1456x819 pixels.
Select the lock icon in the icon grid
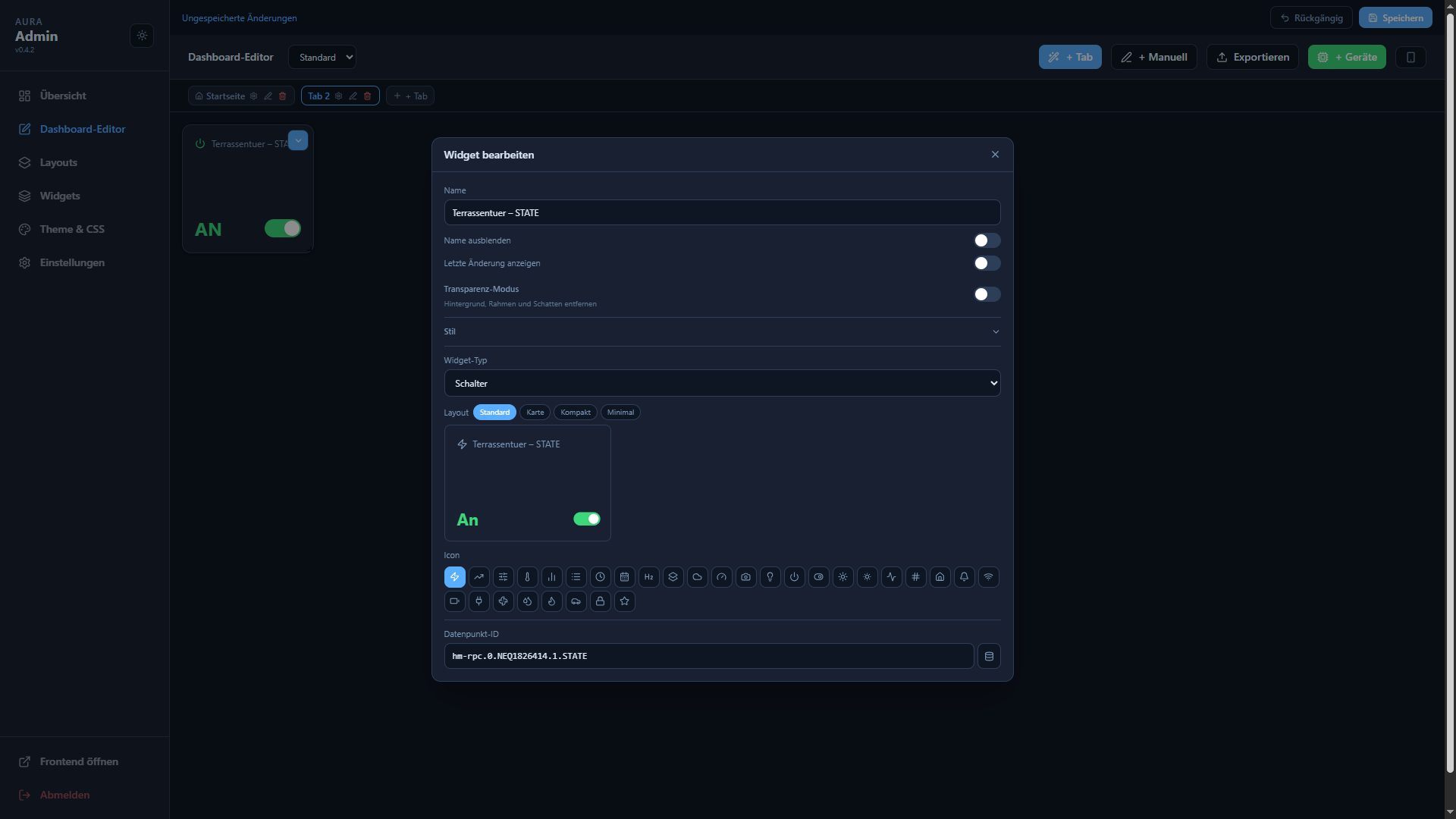tap(600, 601)
